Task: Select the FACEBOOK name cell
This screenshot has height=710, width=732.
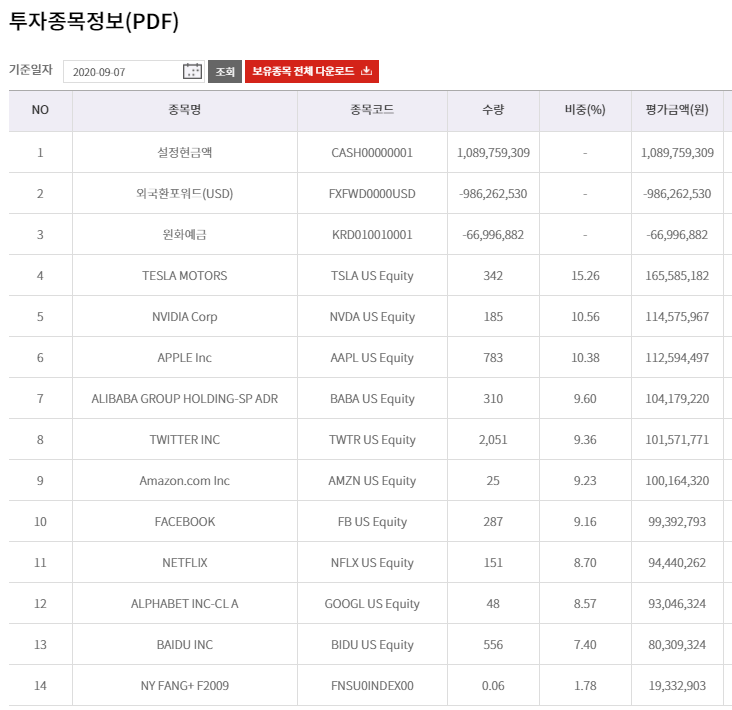Action: [185, 522]
